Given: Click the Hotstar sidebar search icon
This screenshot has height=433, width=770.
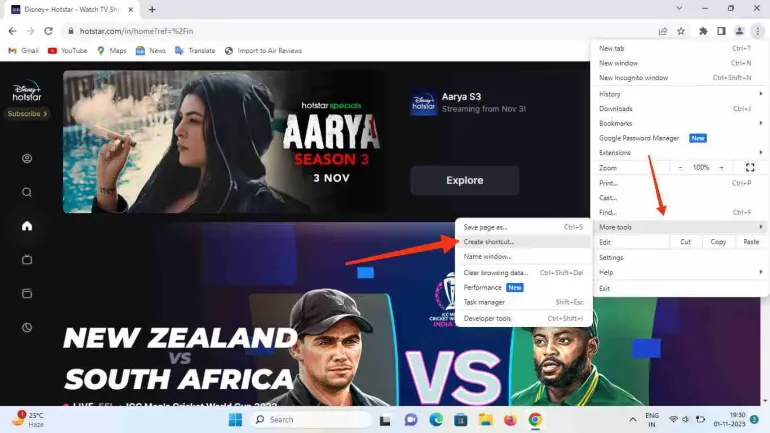Looking at the screenshot, I should [27, 192].
